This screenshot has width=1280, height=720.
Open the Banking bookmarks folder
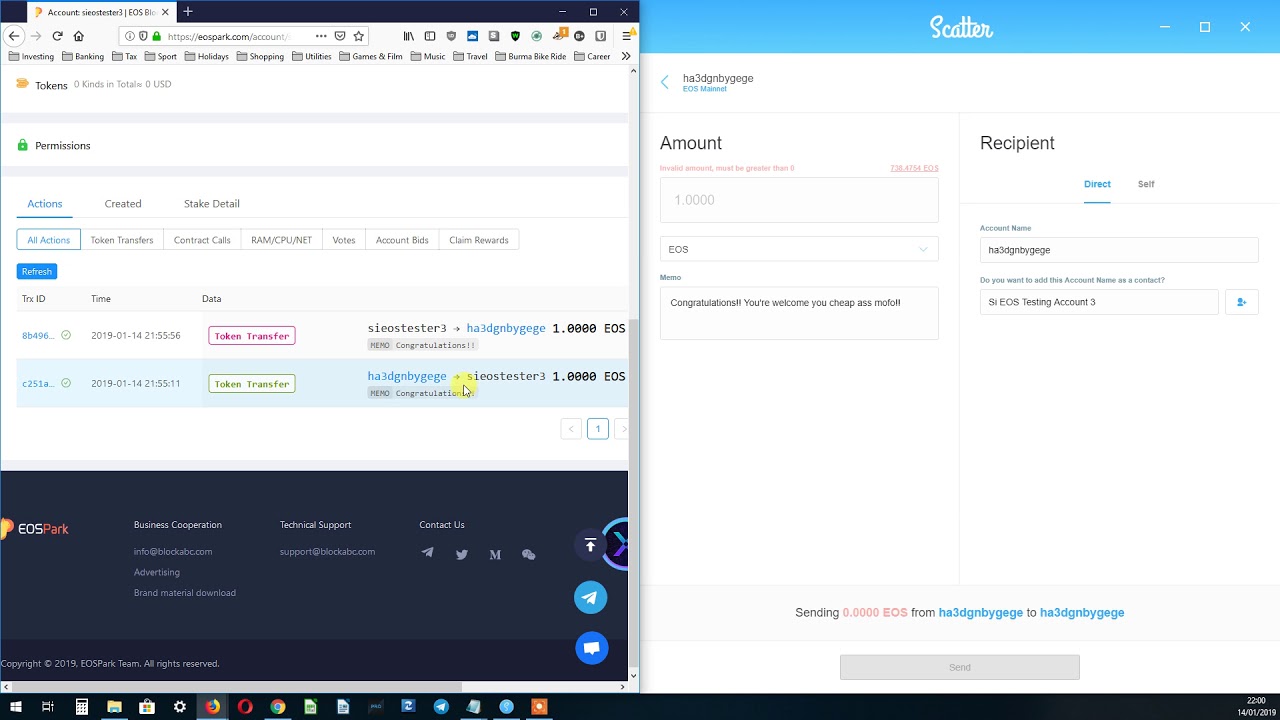pyautogui.click(x=82, y=56)
